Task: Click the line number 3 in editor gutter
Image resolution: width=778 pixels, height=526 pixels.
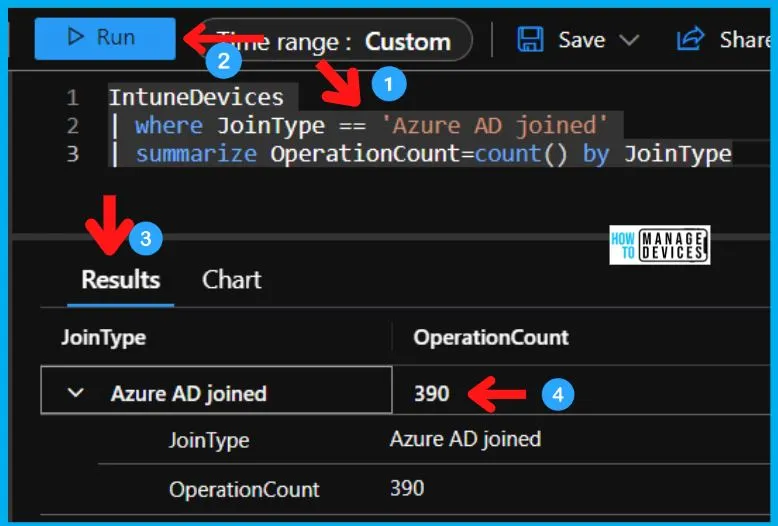Action: click(x=72, y=154)
